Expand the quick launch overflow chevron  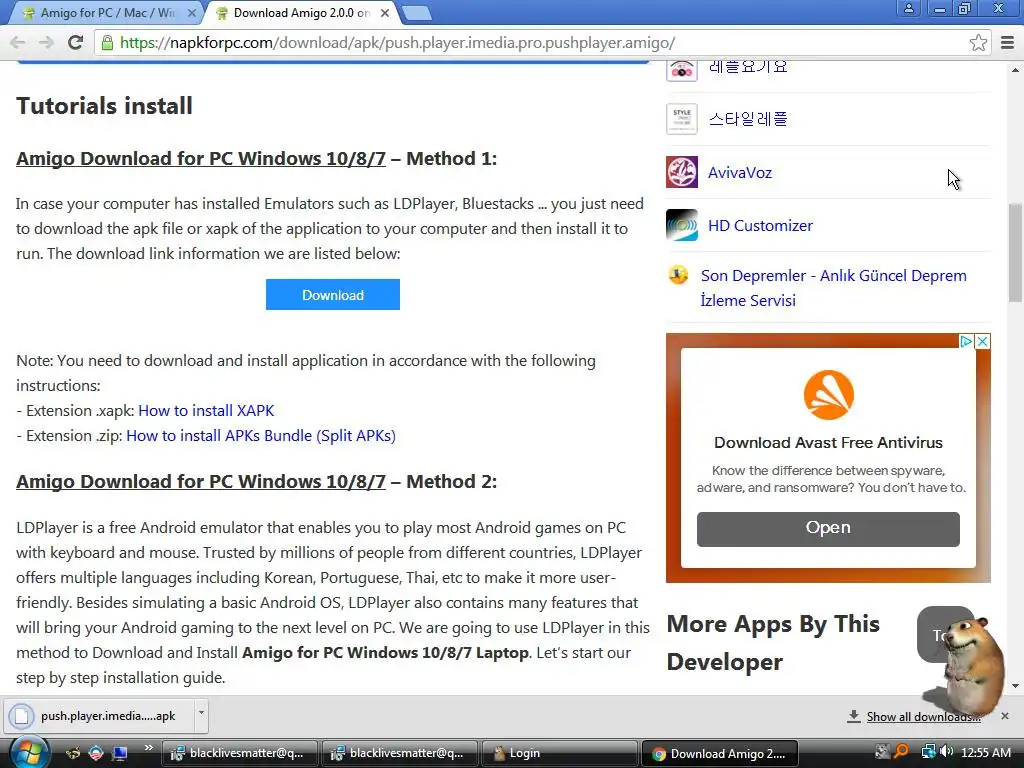148,748
